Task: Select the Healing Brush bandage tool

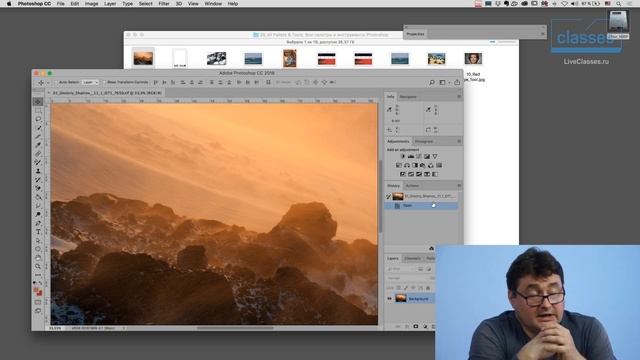Action: point(38,153)
